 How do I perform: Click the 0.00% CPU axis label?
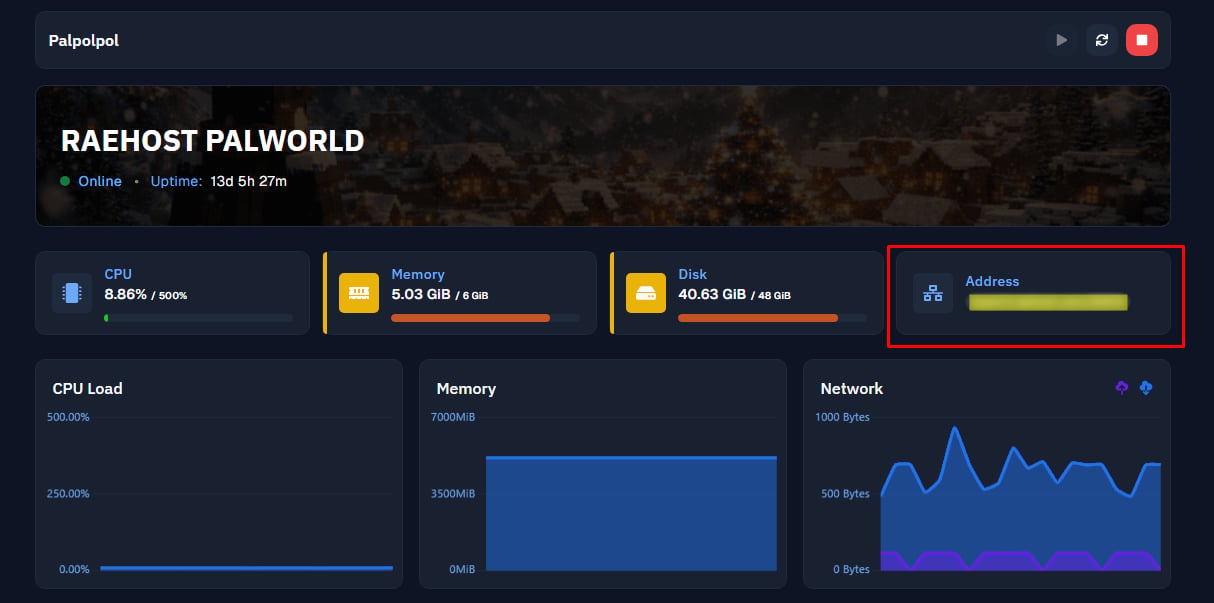pos(74,569)
